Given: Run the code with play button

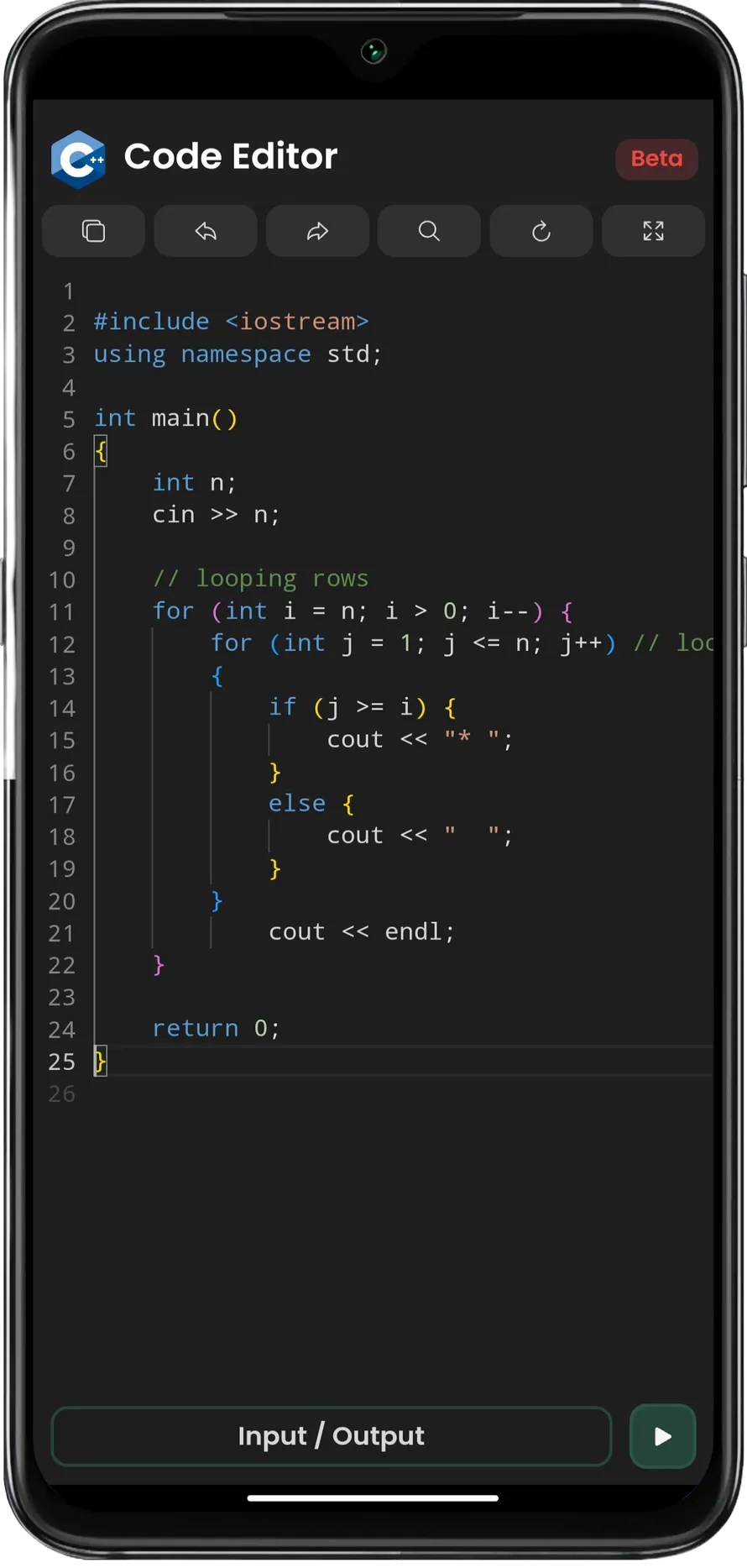Looking at the screenshot, I should [662, 1436].
